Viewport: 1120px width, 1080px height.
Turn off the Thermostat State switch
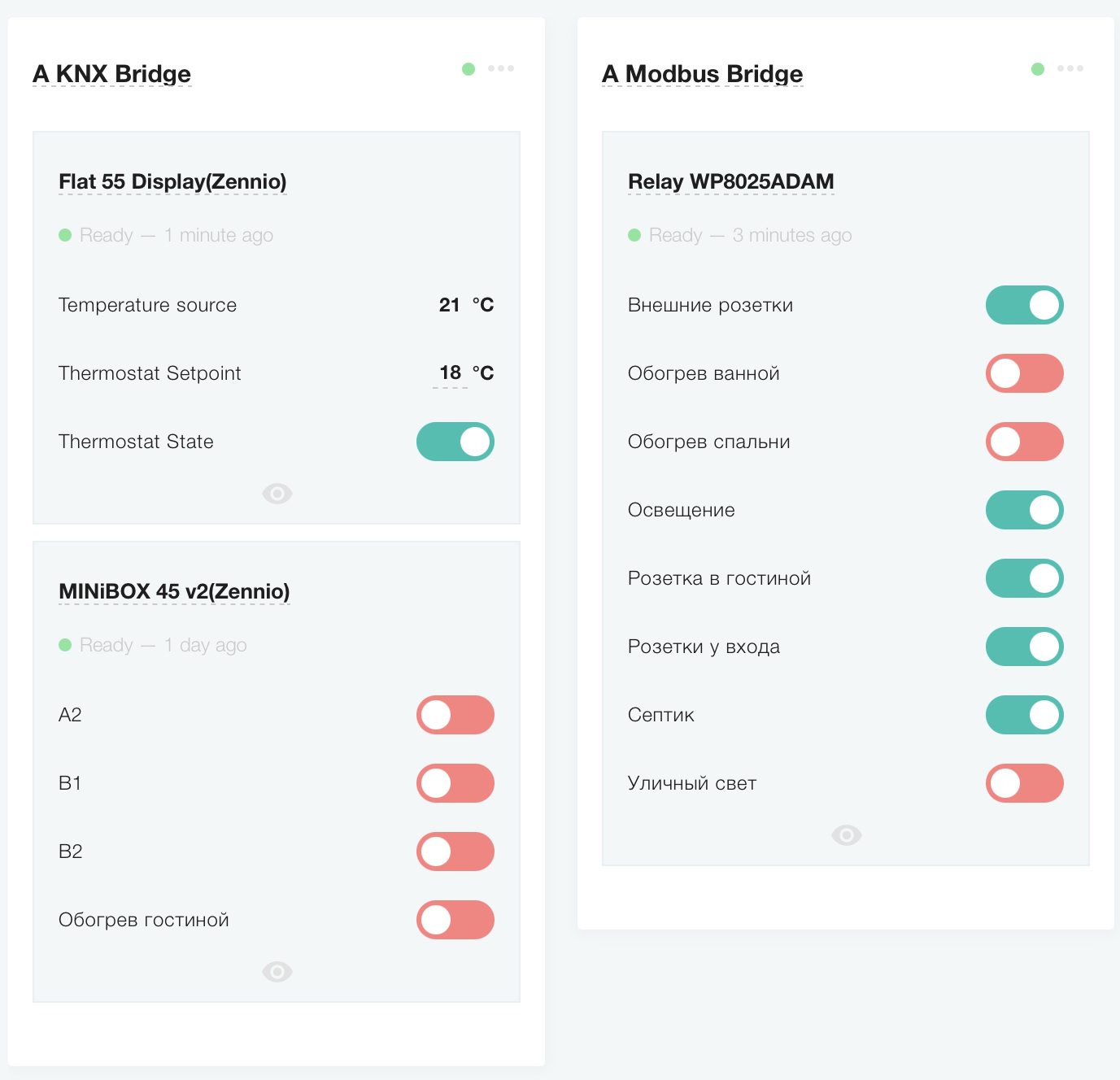[x=455, y=442]
